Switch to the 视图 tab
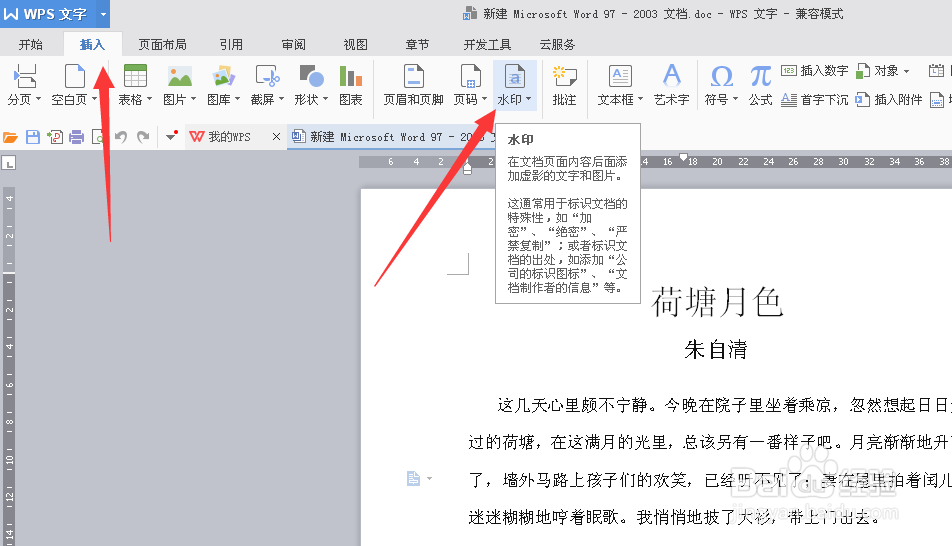The width and height of the screenshot is (952, 546). click(356, 44)
